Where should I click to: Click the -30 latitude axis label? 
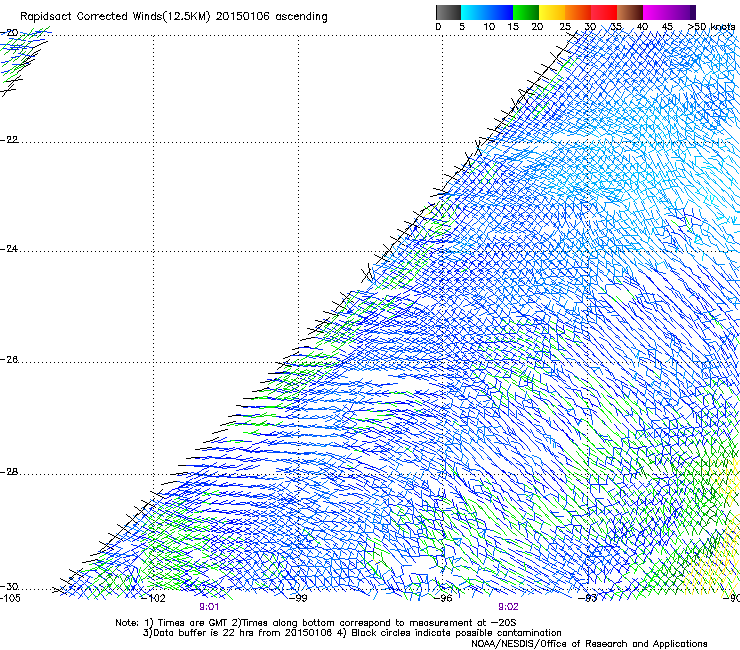[9, 587]
